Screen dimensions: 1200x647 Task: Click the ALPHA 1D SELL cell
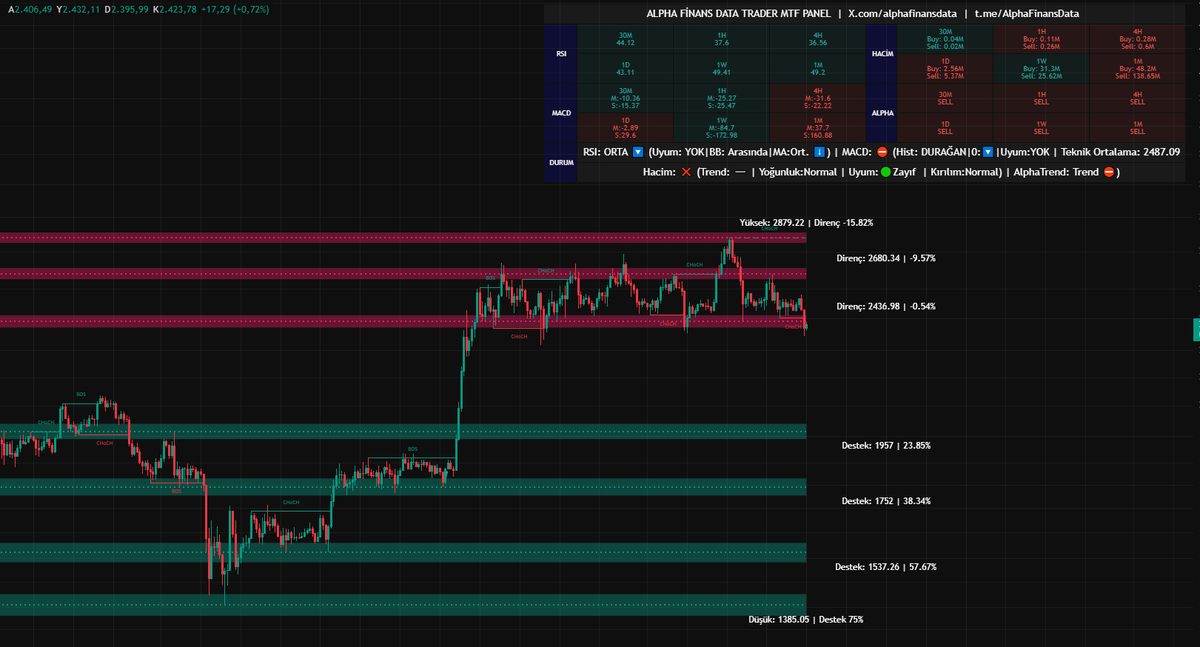tap(945, 127)
